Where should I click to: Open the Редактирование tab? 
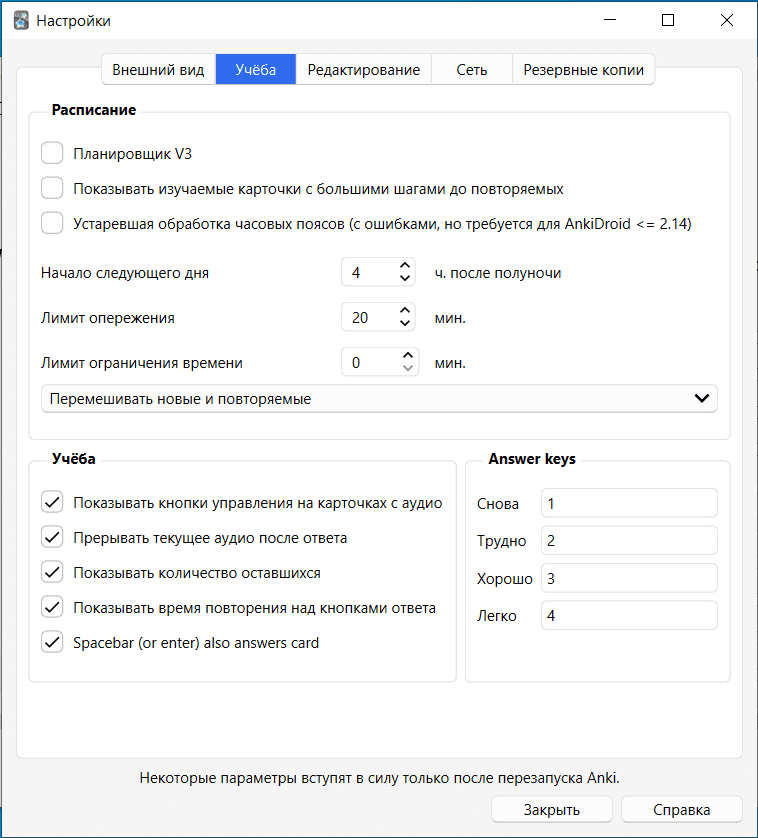tap(363, 70)
